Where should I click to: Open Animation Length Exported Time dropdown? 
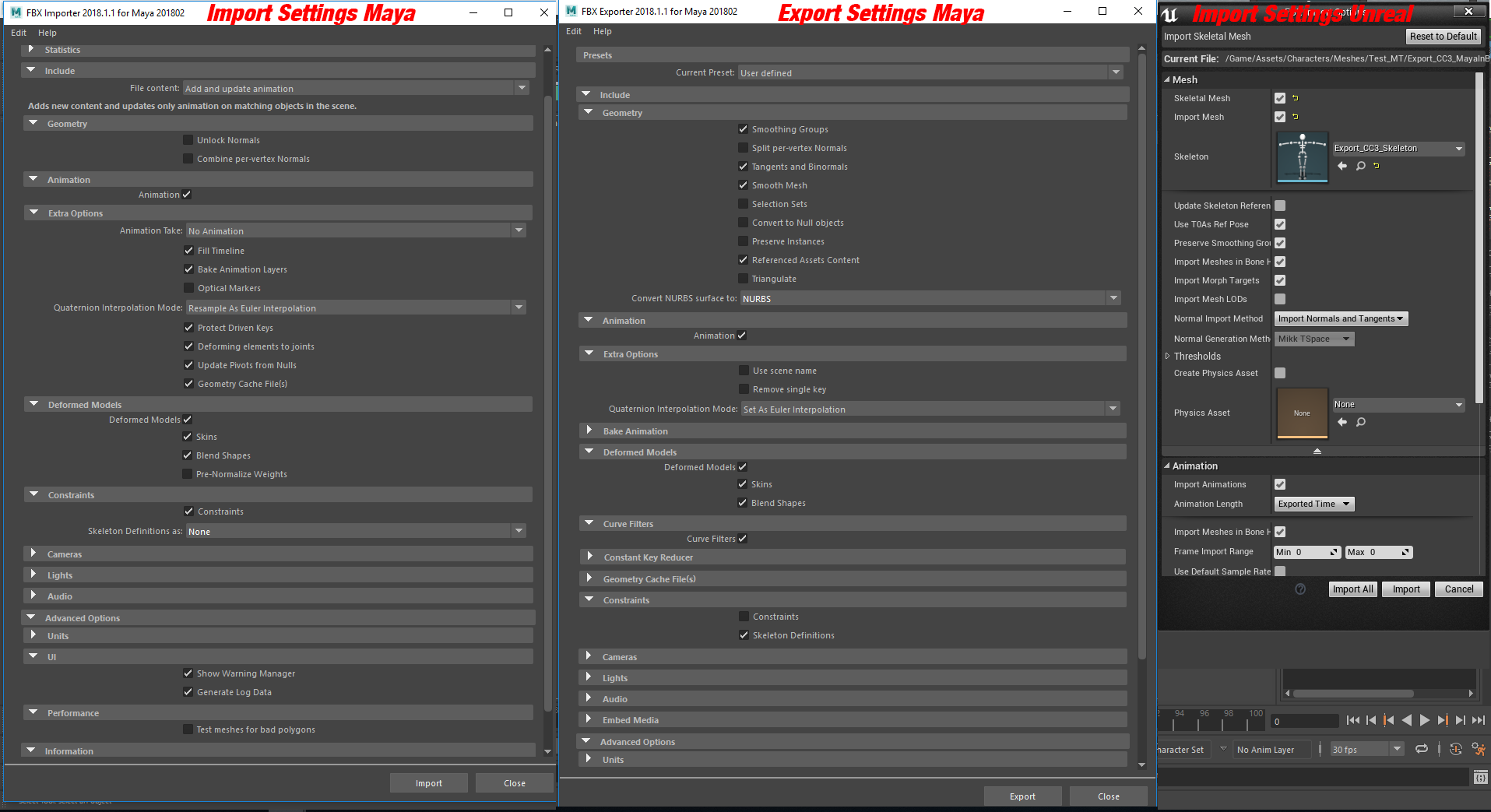(1314, 504)
